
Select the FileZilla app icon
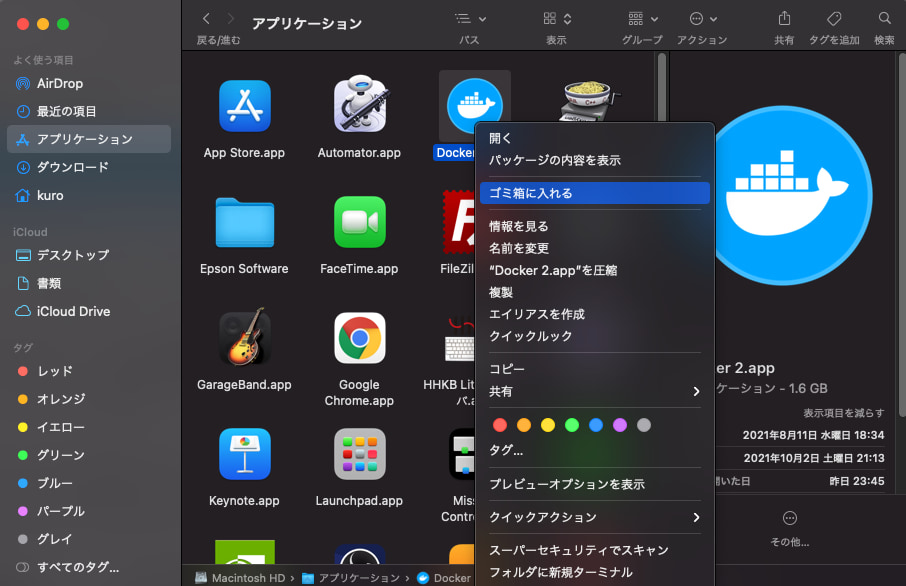(x=458, y=222)
